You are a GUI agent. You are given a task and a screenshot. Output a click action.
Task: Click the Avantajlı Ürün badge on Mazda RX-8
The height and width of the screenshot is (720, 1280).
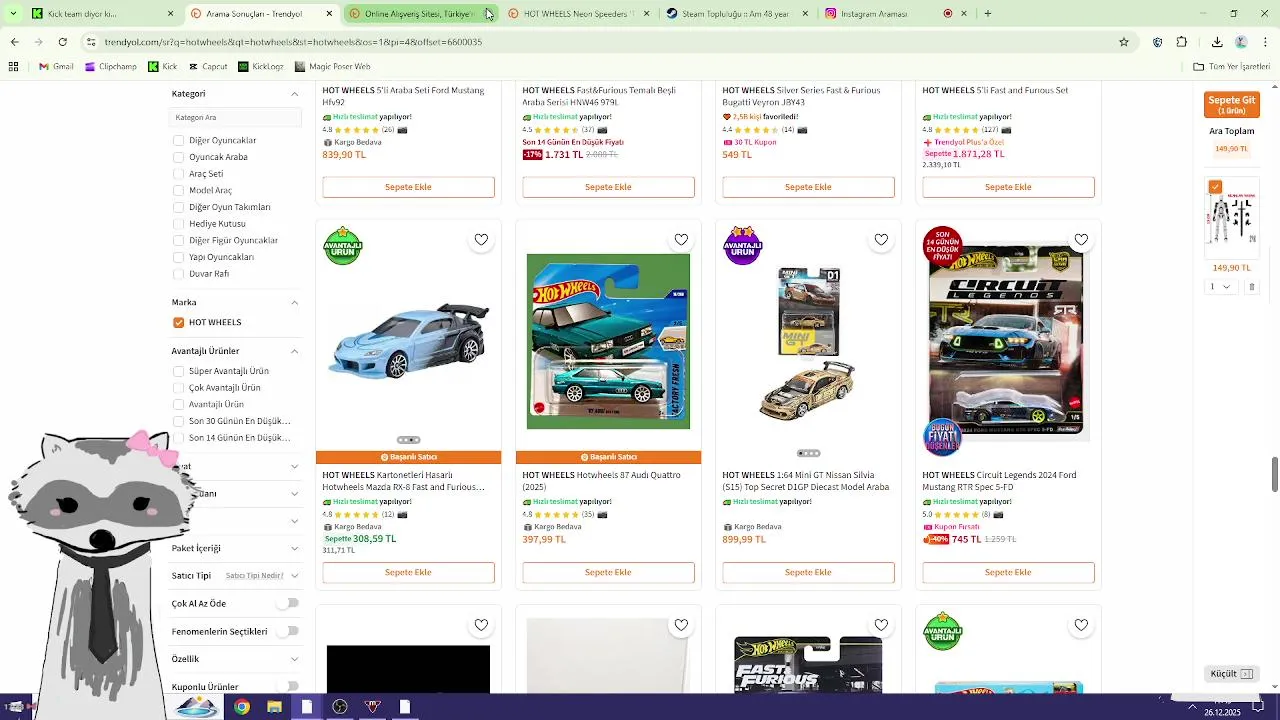[x=343, y=246]
